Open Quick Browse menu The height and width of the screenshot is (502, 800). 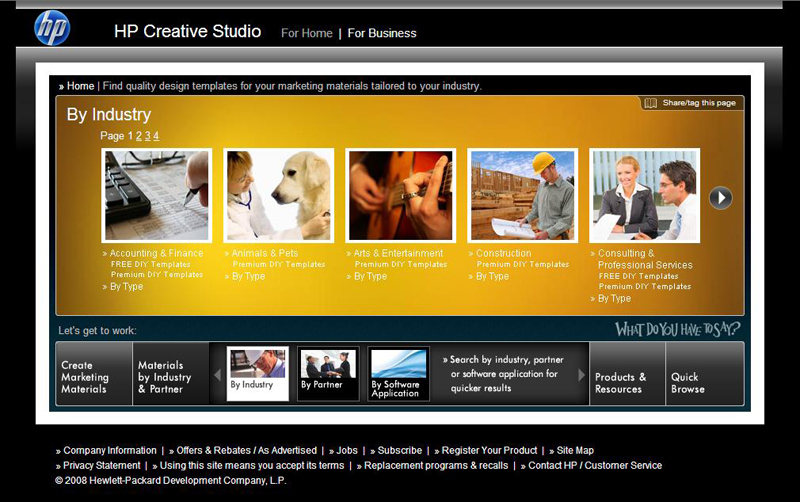[x=705, y=373]
